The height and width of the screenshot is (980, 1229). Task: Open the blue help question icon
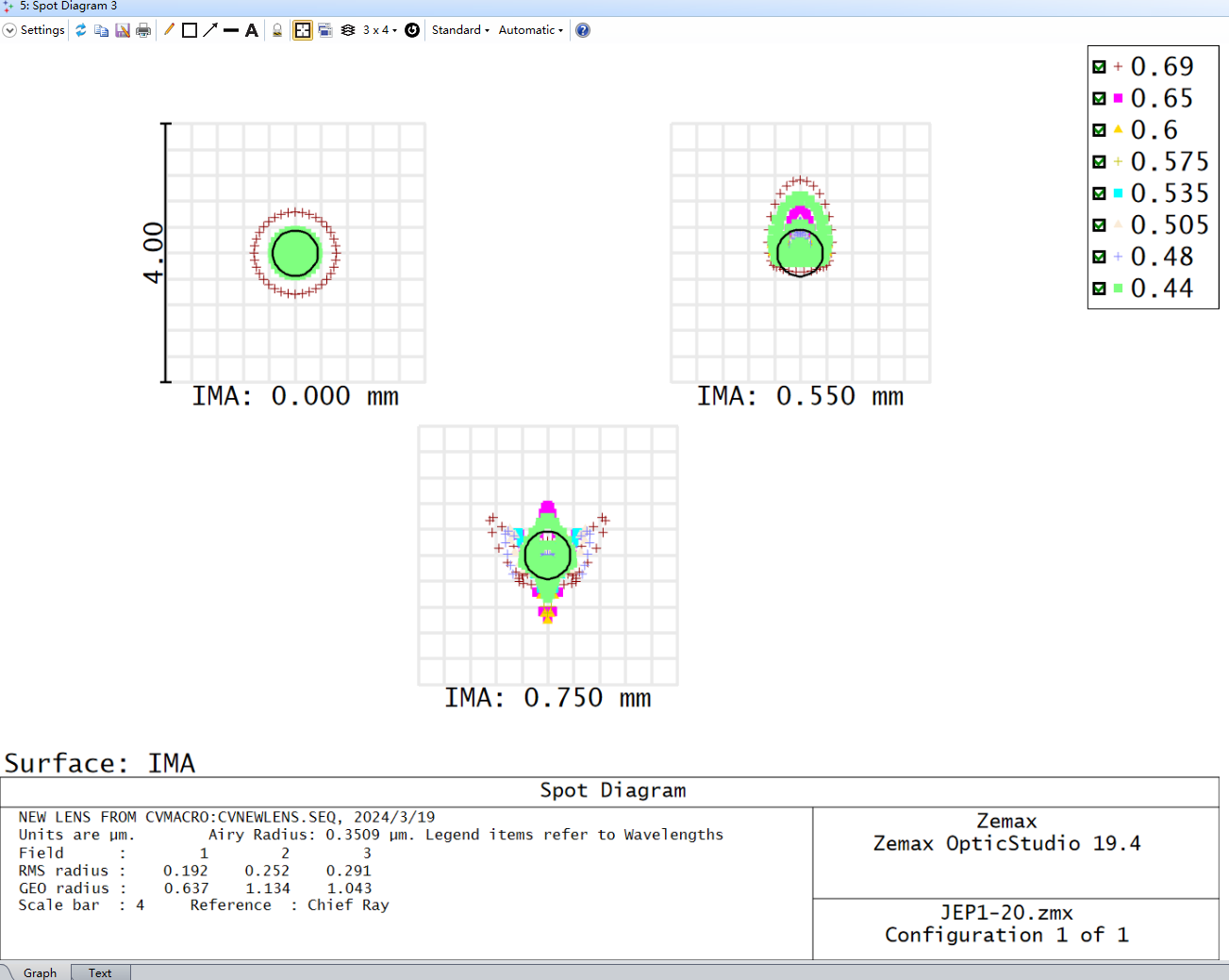[583, 30]
